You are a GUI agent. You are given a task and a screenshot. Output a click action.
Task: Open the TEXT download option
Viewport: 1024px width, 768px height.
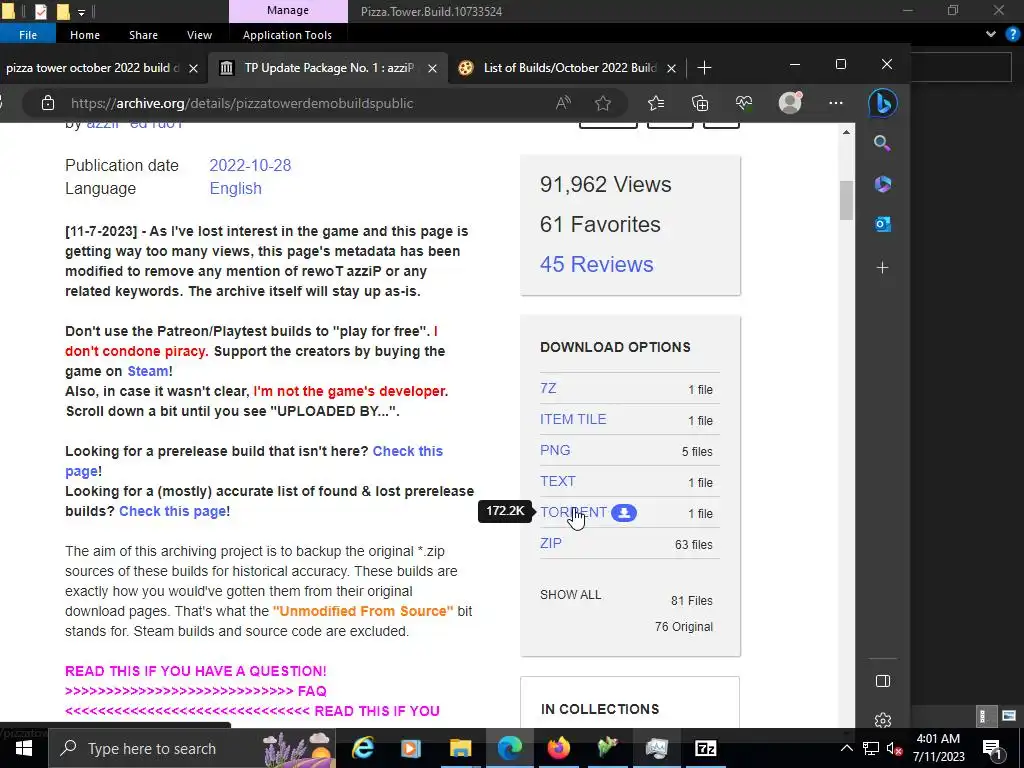point(558,481)
